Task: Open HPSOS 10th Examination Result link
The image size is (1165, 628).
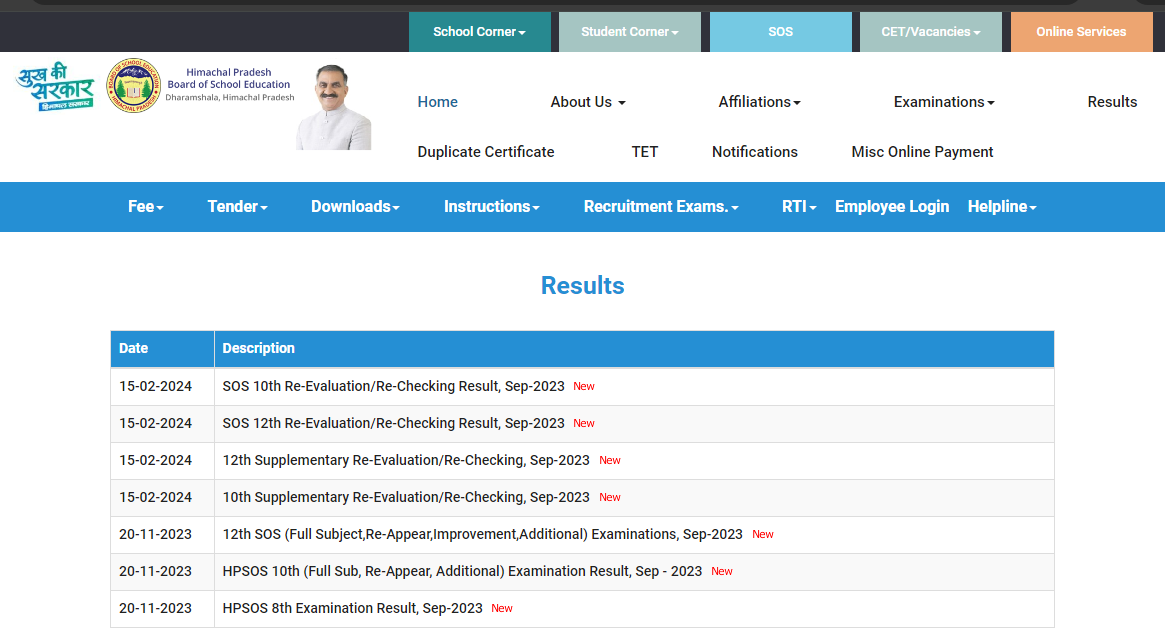Action: pyautogui.click(x=462, y=572)
